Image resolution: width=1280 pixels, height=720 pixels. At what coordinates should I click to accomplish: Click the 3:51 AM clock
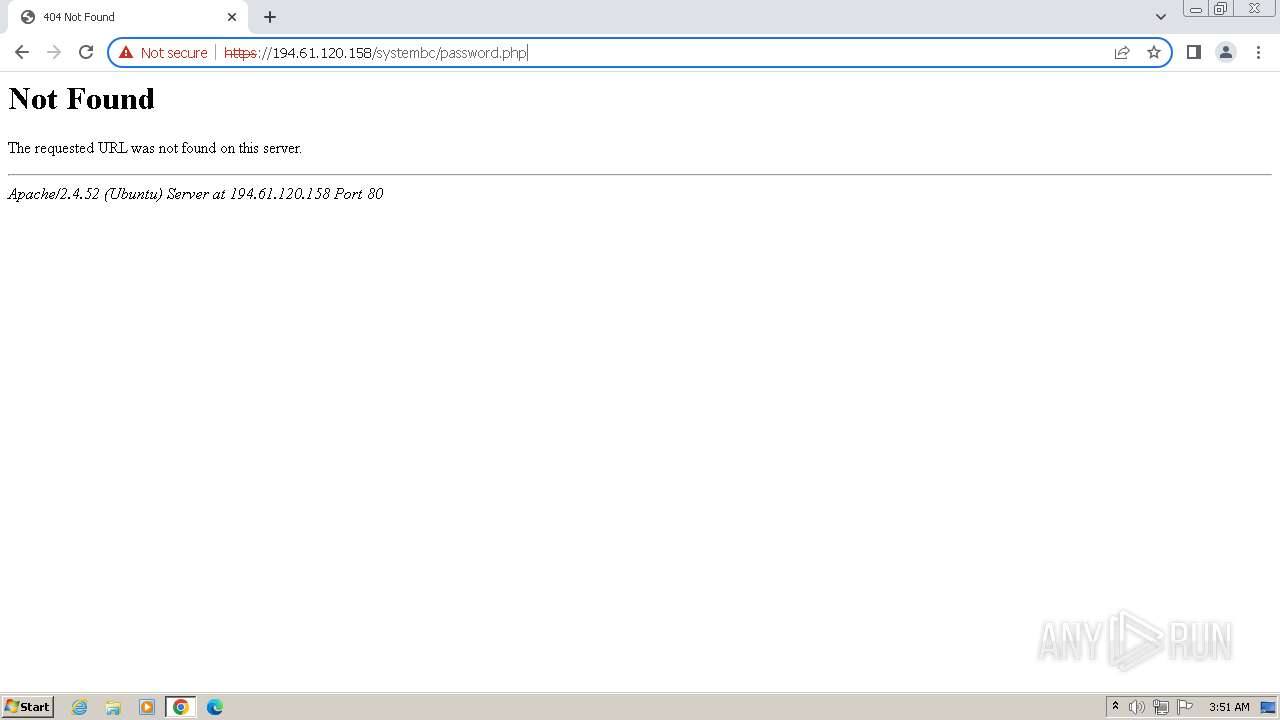(1229, 707)
